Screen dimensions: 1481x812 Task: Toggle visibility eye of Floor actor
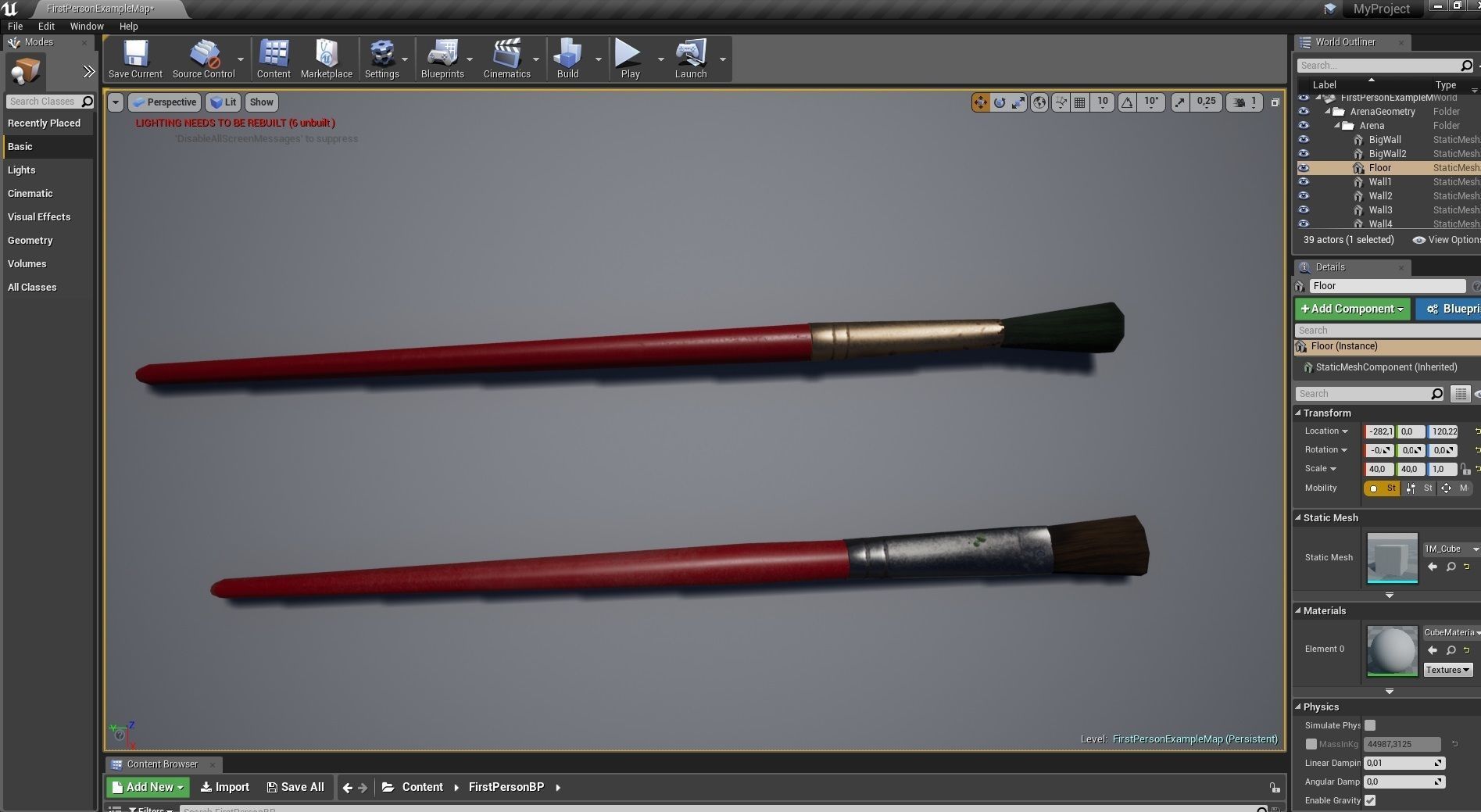click(1304, 168)
